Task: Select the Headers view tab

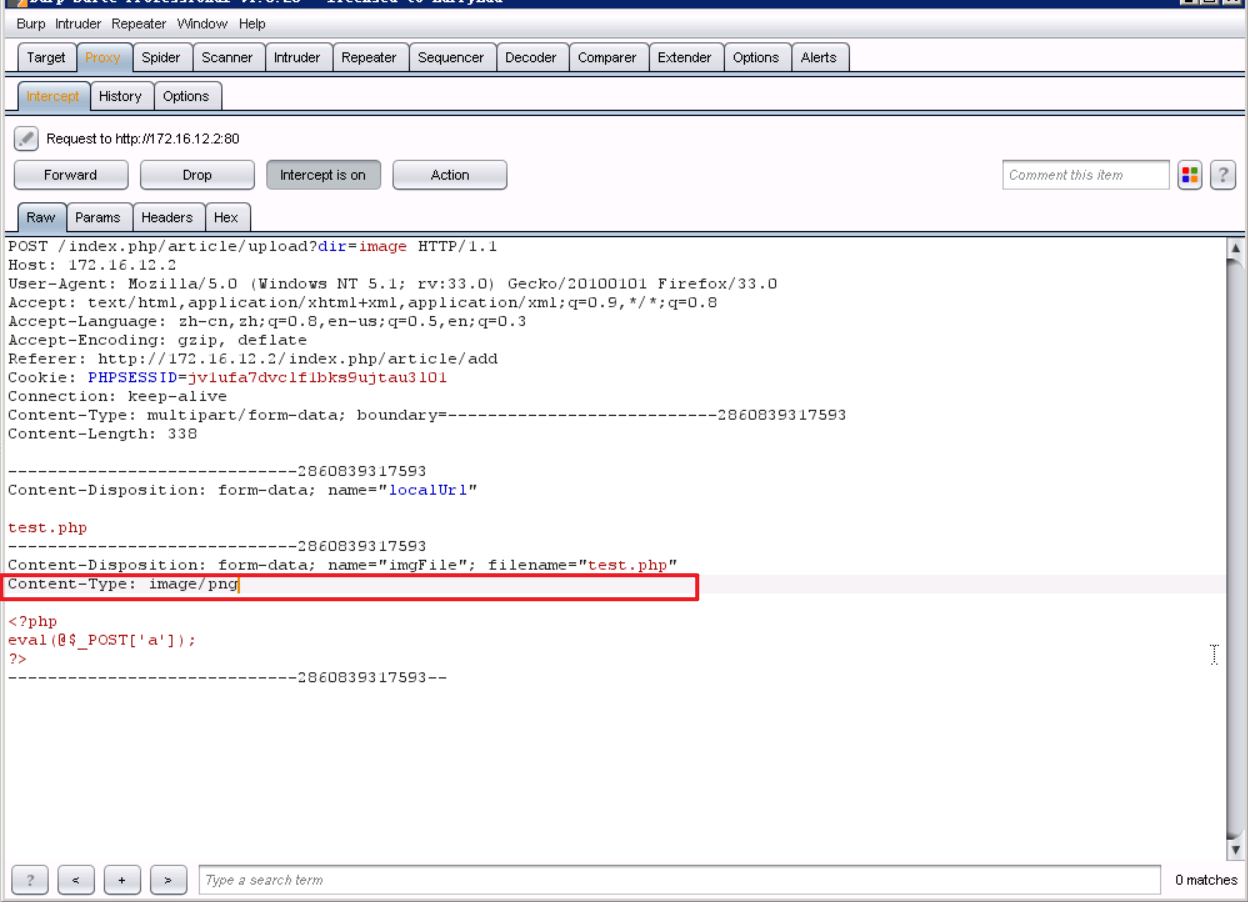Action: click(x=167, y=217)
